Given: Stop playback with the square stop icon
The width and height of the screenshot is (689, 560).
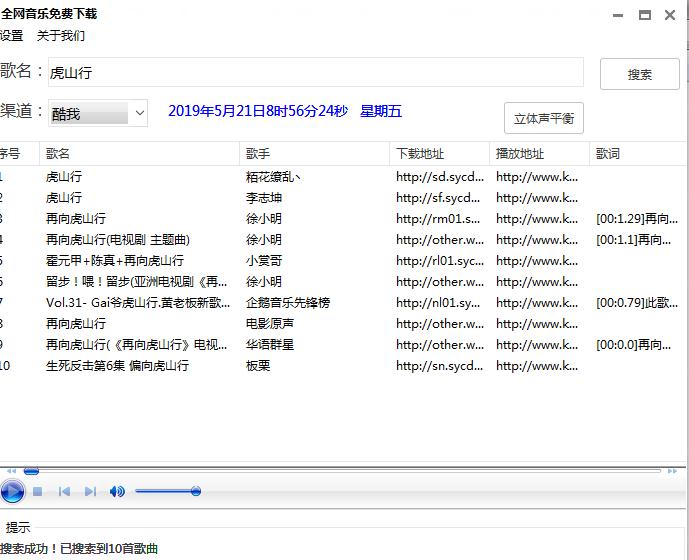Looking at the screenshot, I should click(x=38, y=491).
